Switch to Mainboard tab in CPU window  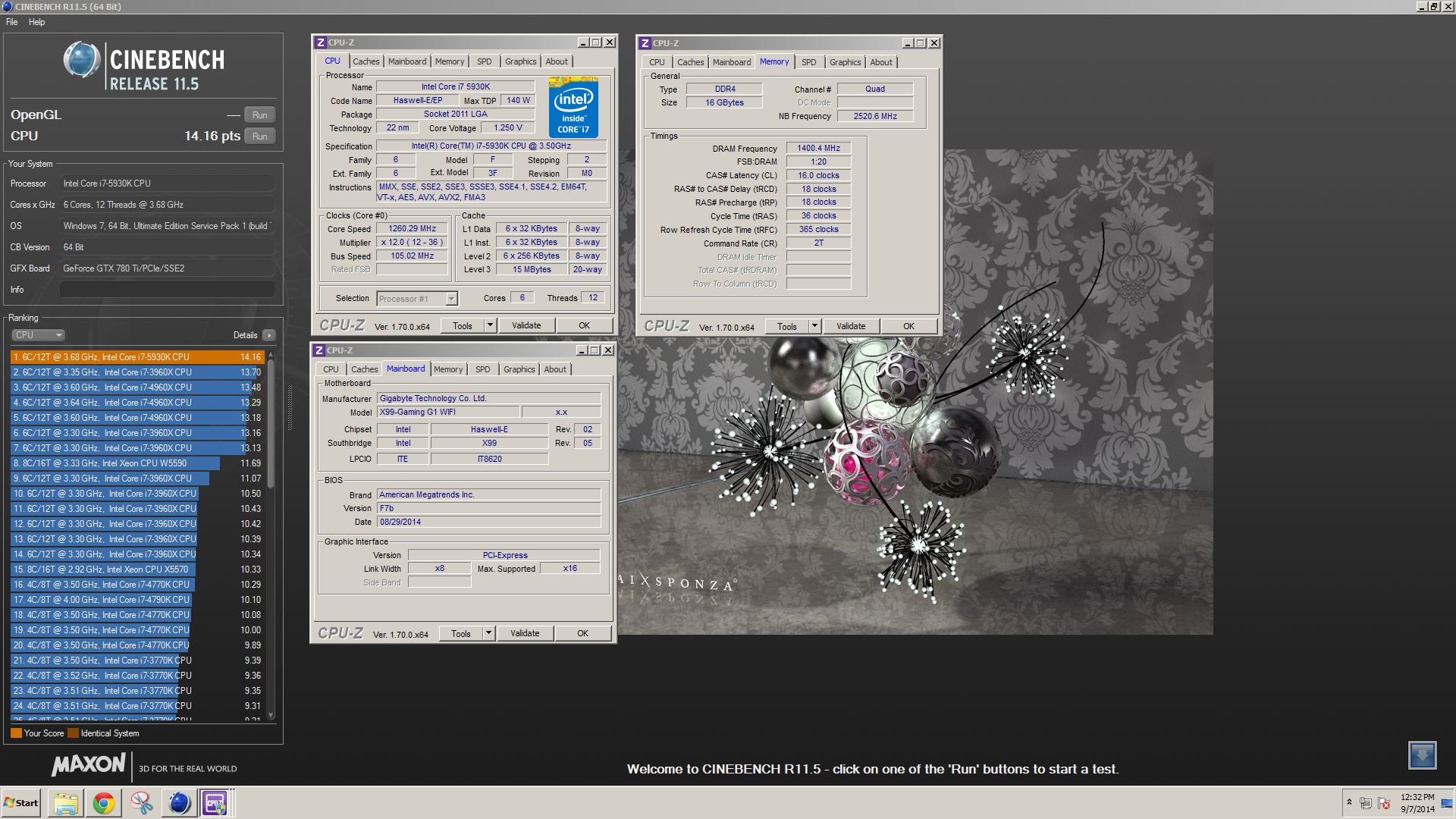tap(407, 61)
